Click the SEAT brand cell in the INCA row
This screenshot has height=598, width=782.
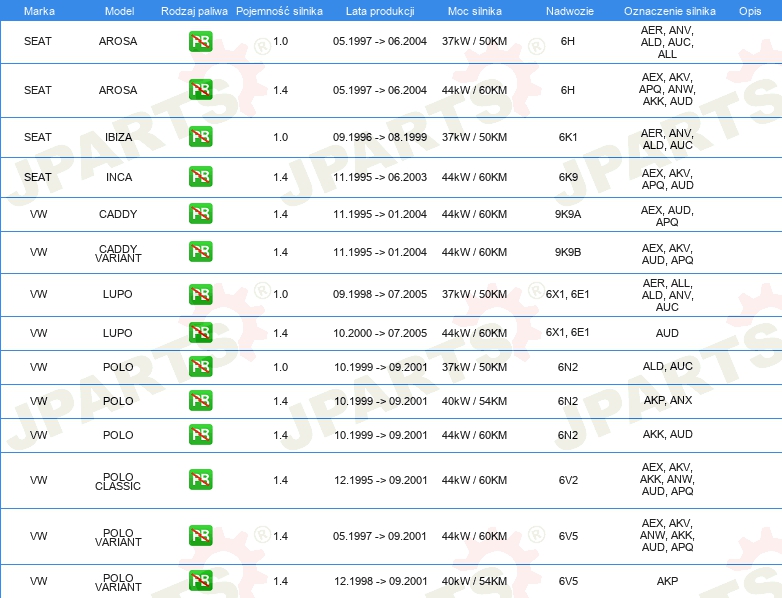(x=38, y=177)
